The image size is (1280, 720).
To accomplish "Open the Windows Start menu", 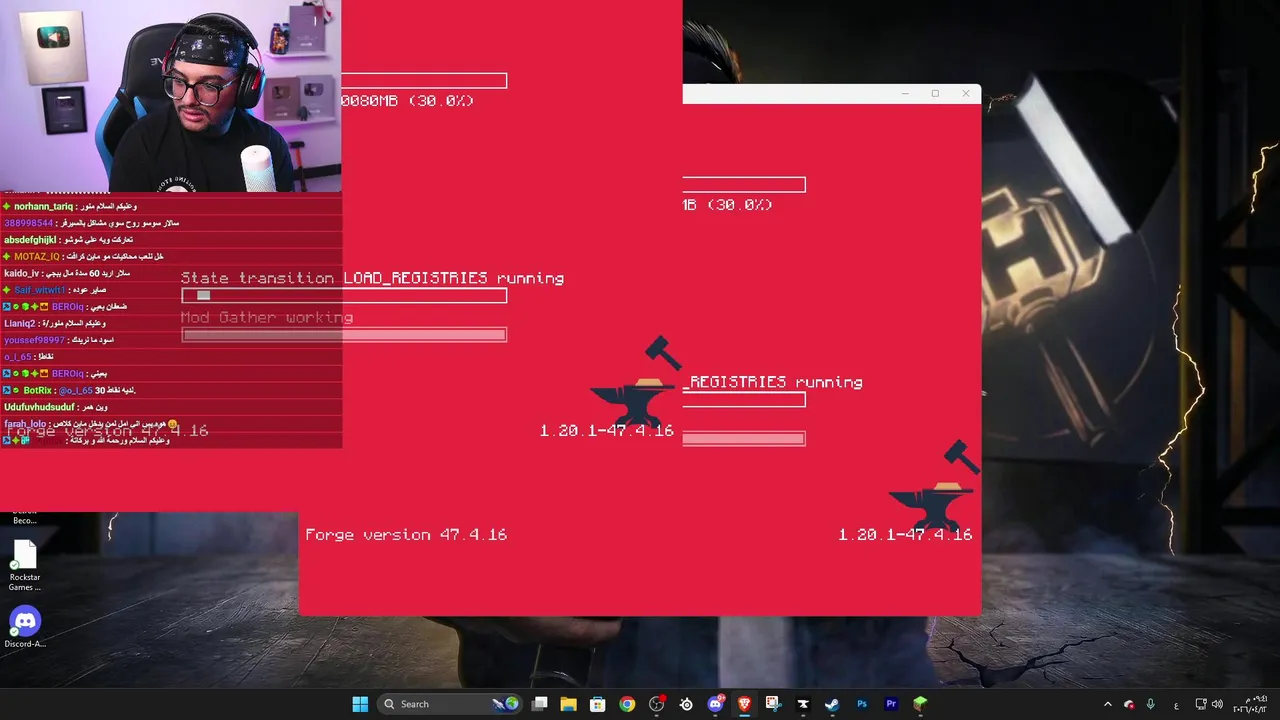I will 360,704.
